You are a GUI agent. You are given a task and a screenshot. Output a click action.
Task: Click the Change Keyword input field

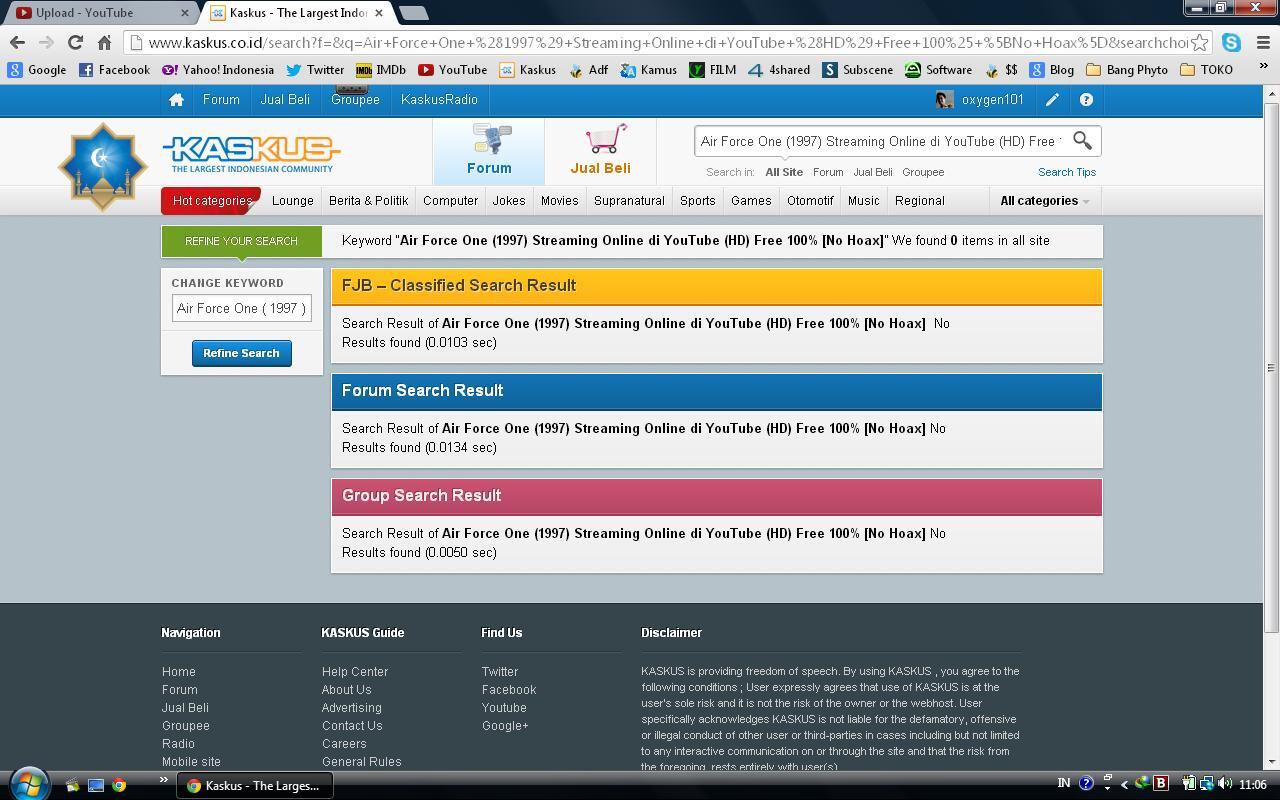(241, 308)
